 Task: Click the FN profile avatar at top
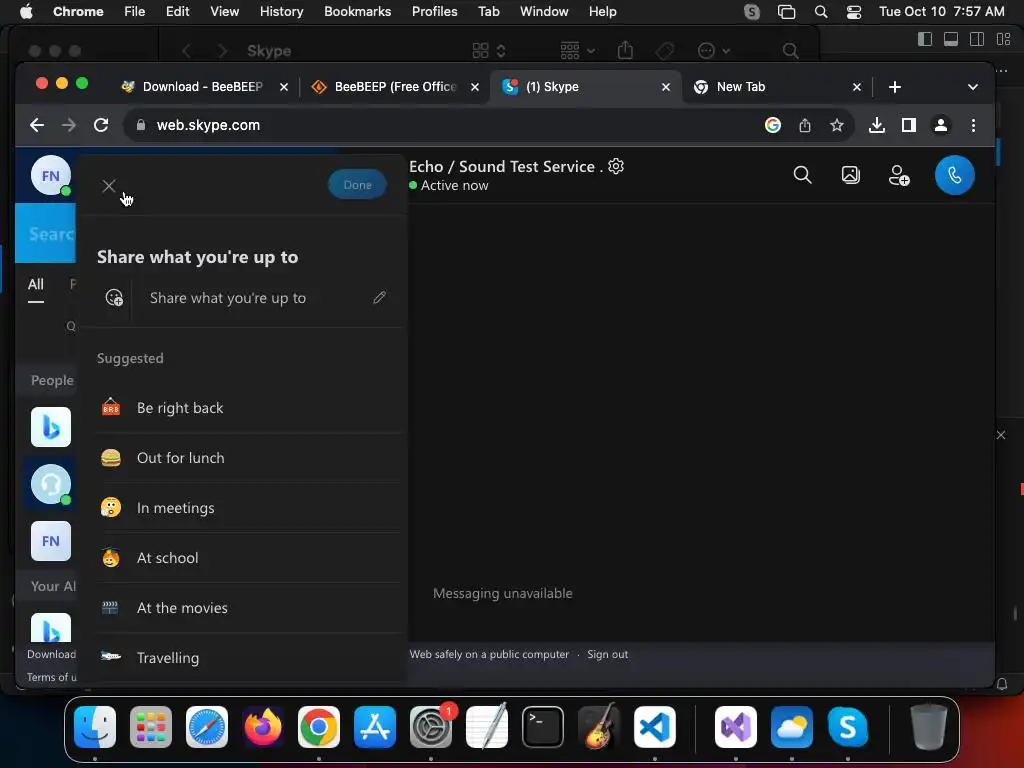click(x=51, y=175)
